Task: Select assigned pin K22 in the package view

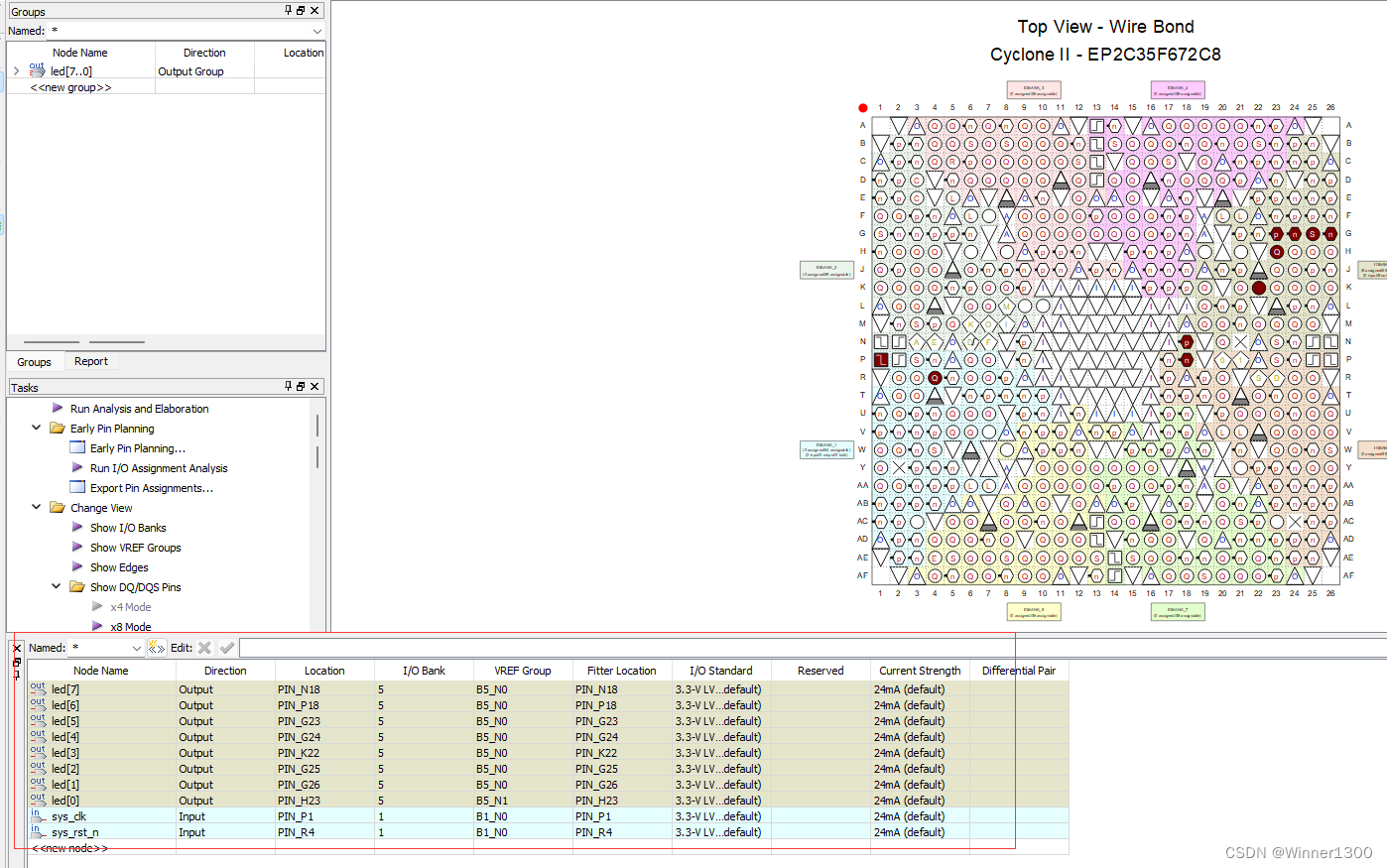Action: pyautogui.click(x=1259, y=288)
